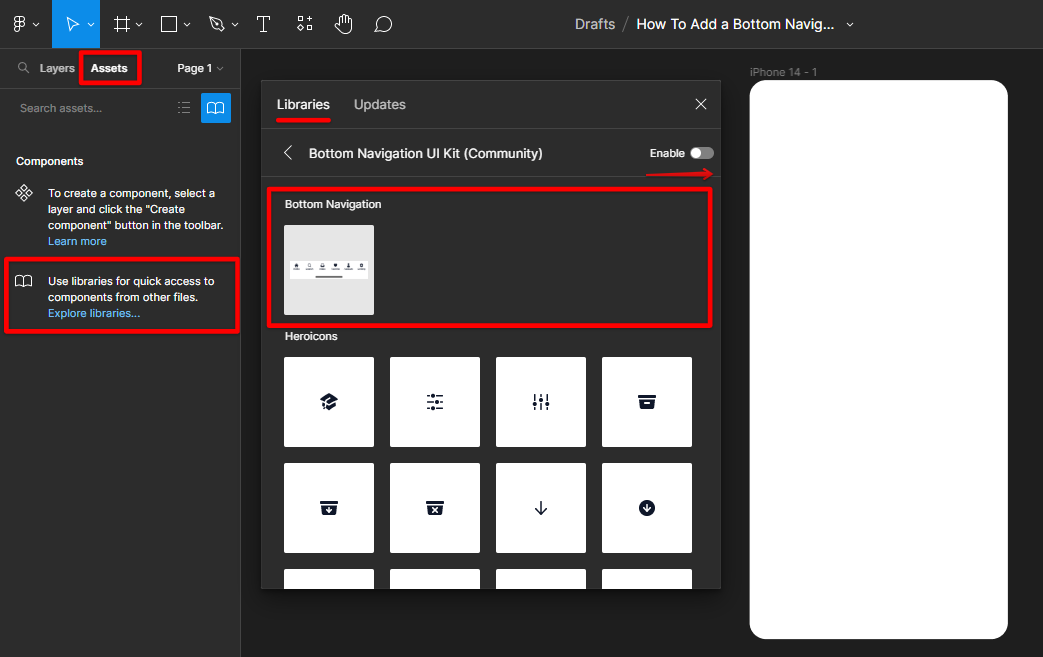Click the Learn more link
Viewport: 1043px width, 657px height.
pos(77,241)
